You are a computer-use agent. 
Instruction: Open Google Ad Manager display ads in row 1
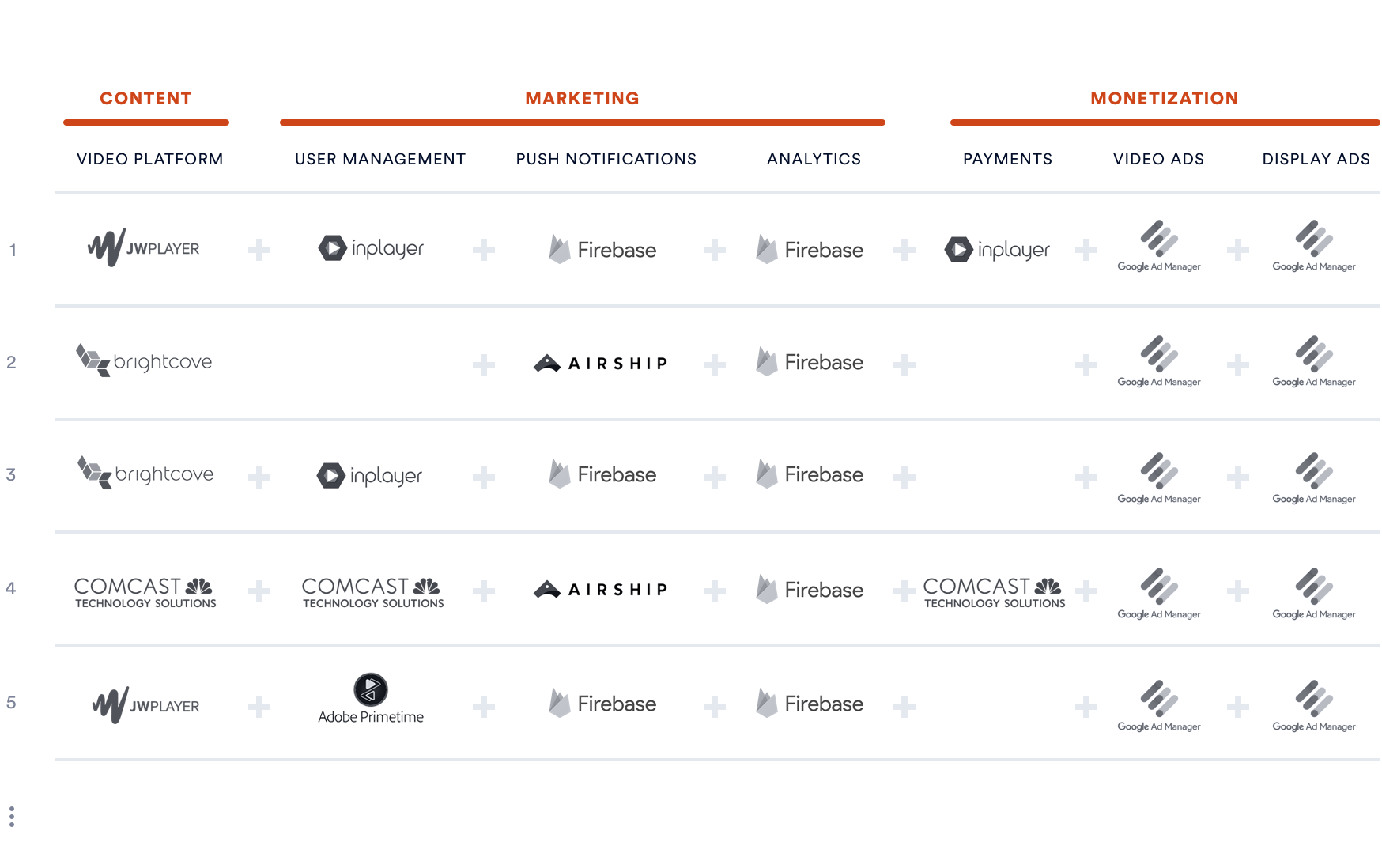(1314, 247)
